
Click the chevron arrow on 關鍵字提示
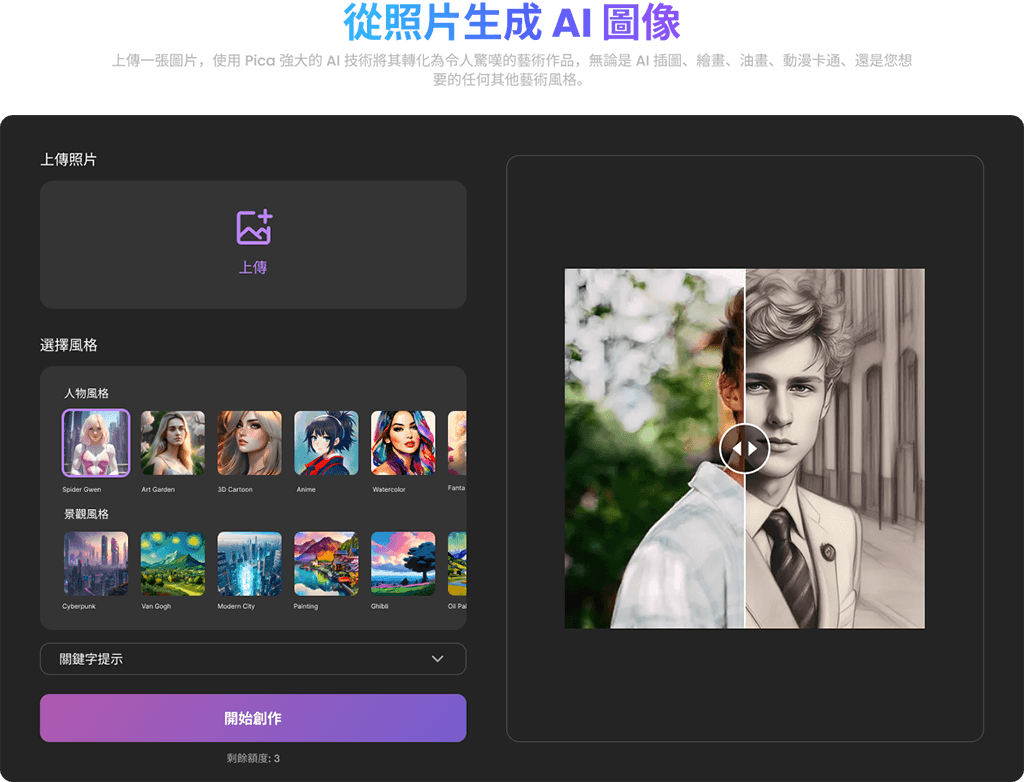[x=438, y=659]
